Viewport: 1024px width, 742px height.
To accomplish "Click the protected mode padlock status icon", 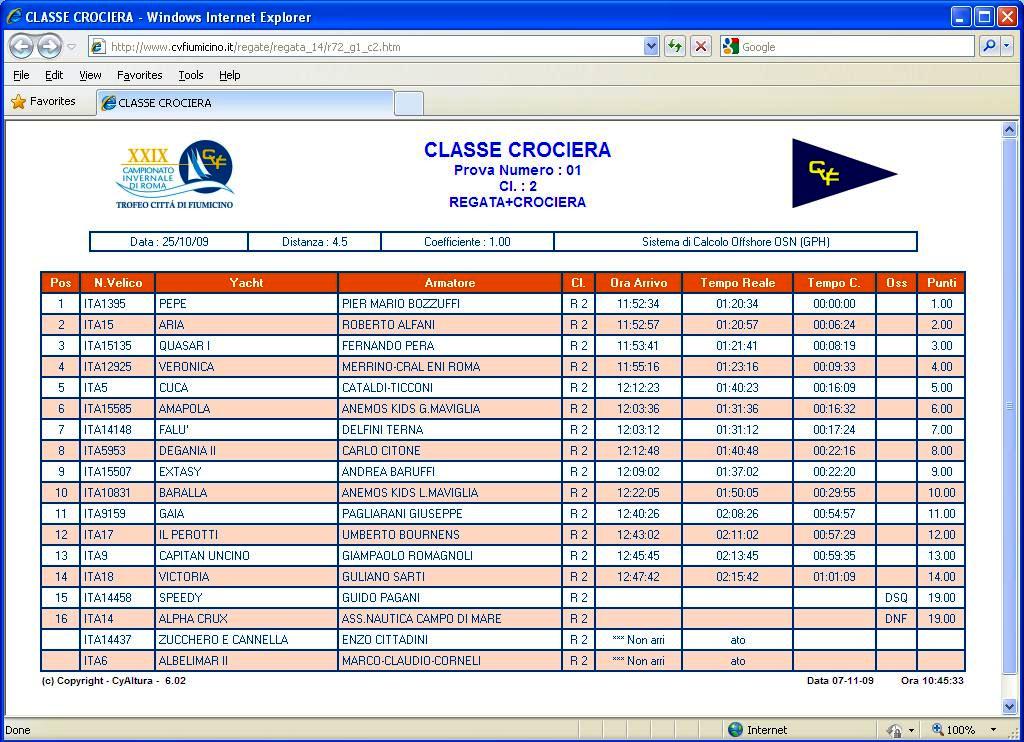I will tap(894, 730).
